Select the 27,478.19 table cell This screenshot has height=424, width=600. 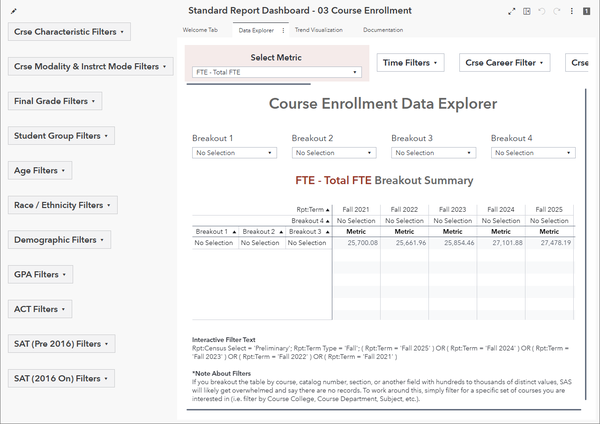point(549,243)
